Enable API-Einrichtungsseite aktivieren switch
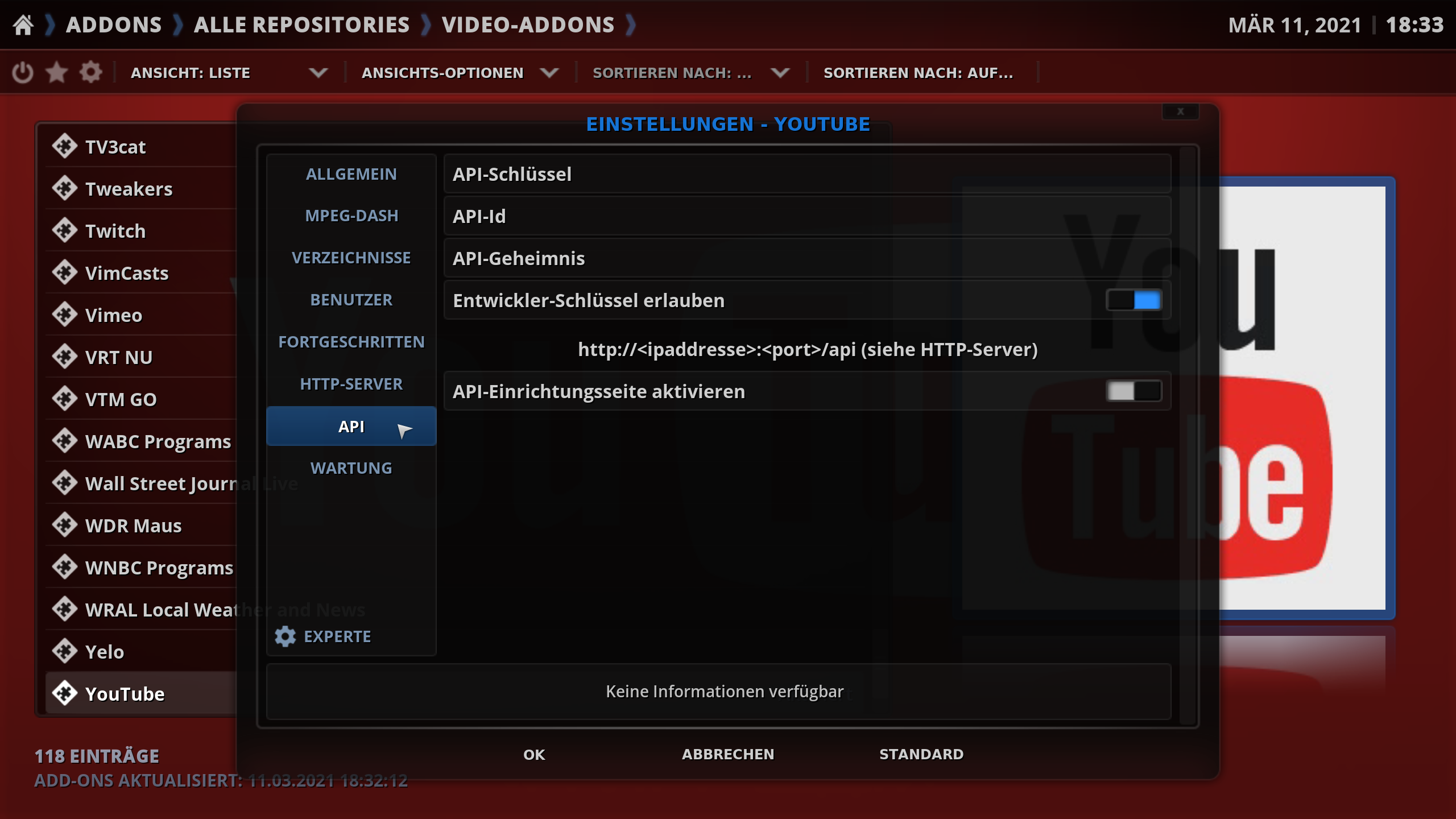Image resolution: width=1456 pixels, height=819 pixels. point(1134,391)
